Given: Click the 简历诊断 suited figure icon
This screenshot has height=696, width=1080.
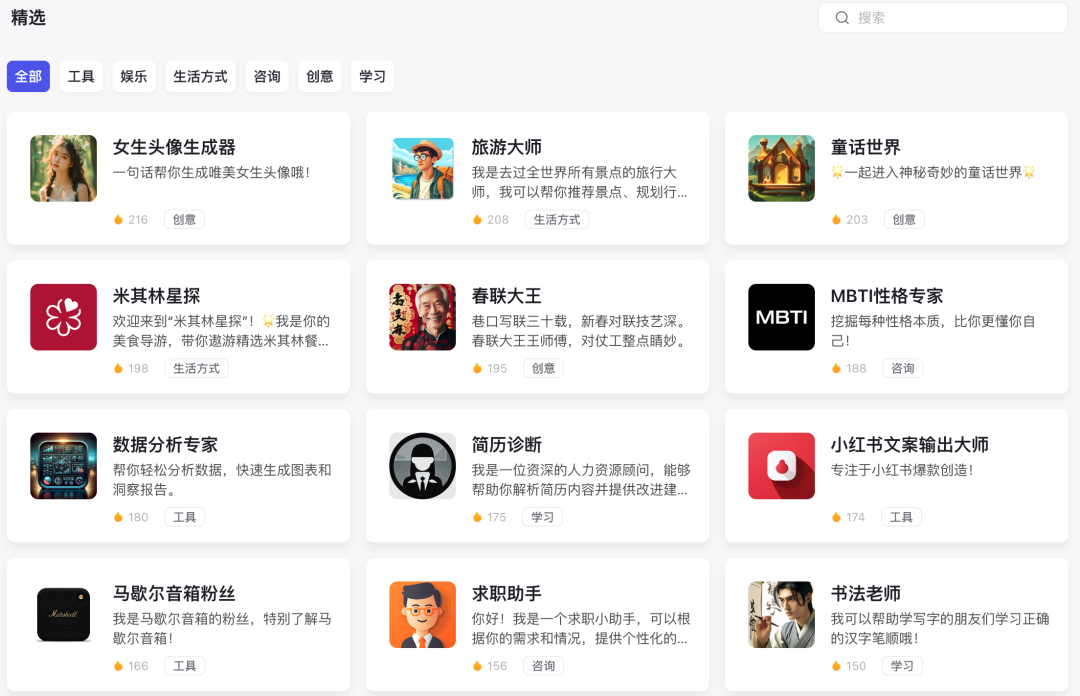Looking at the screenshot, I should click(x=422, y=466).
